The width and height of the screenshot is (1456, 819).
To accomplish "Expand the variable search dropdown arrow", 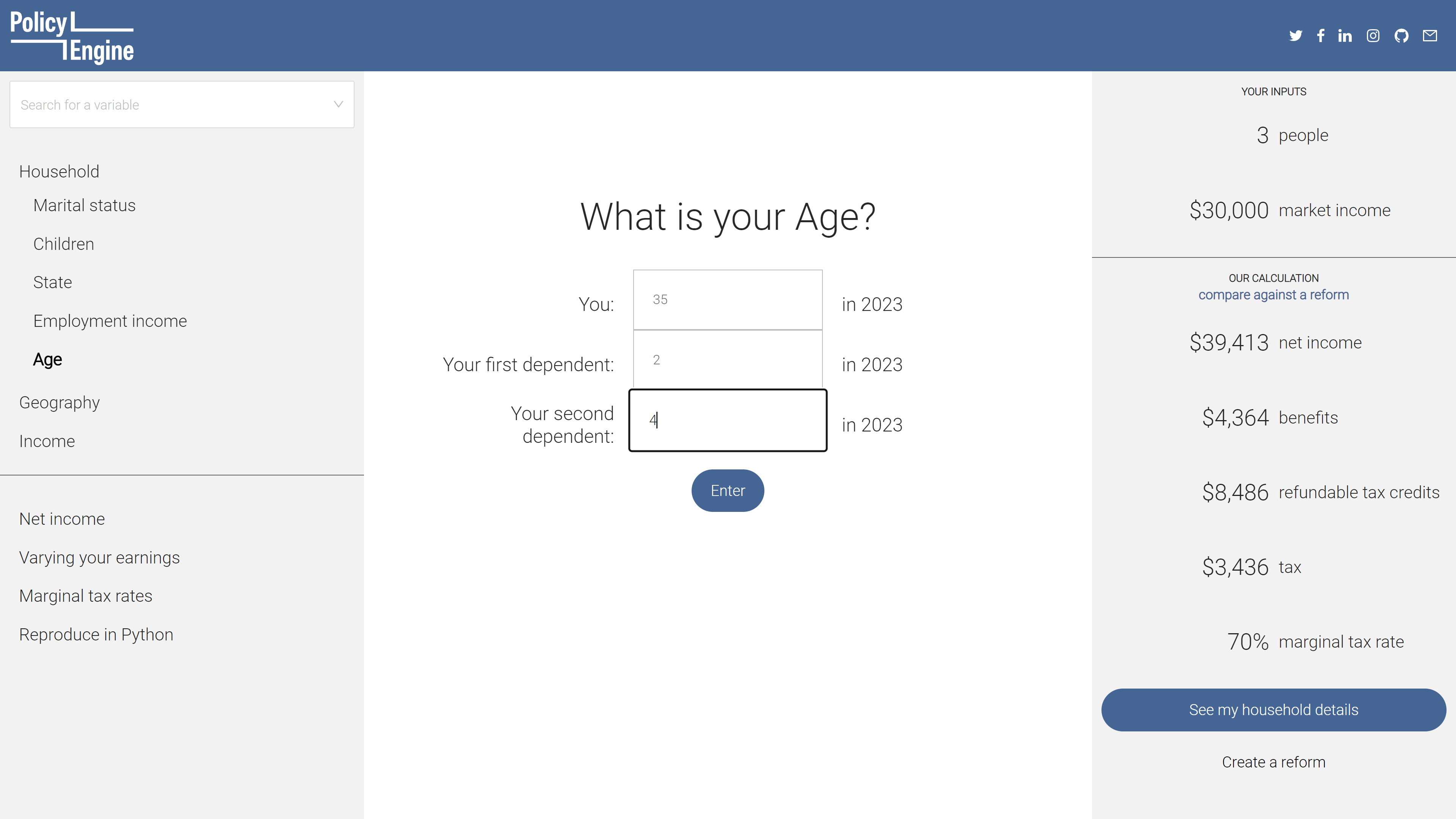I will [338, 104].
